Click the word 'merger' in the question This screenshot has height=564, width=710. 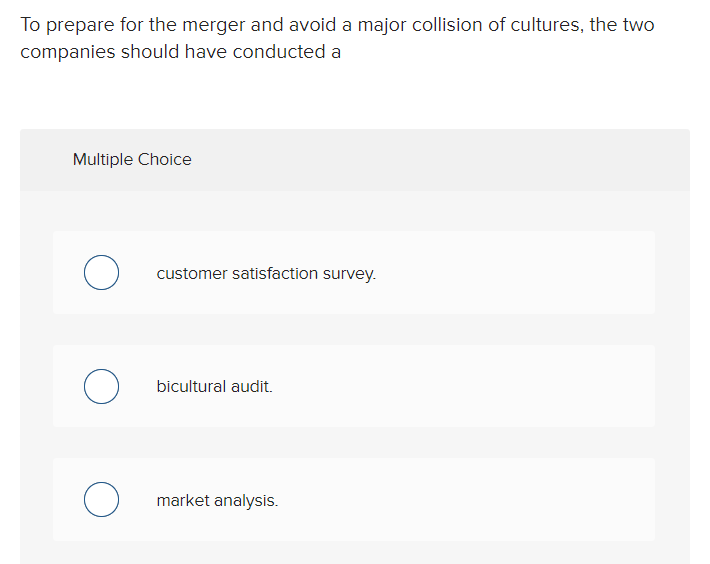(214, 25)
